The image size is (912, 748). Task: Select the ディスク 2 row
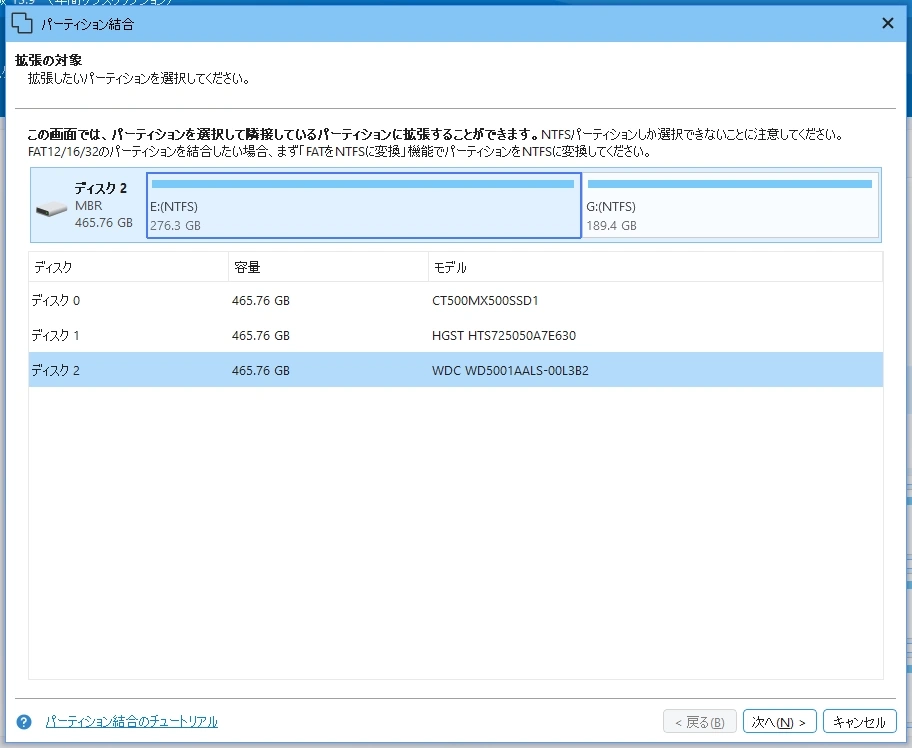[x=455, y=370]
